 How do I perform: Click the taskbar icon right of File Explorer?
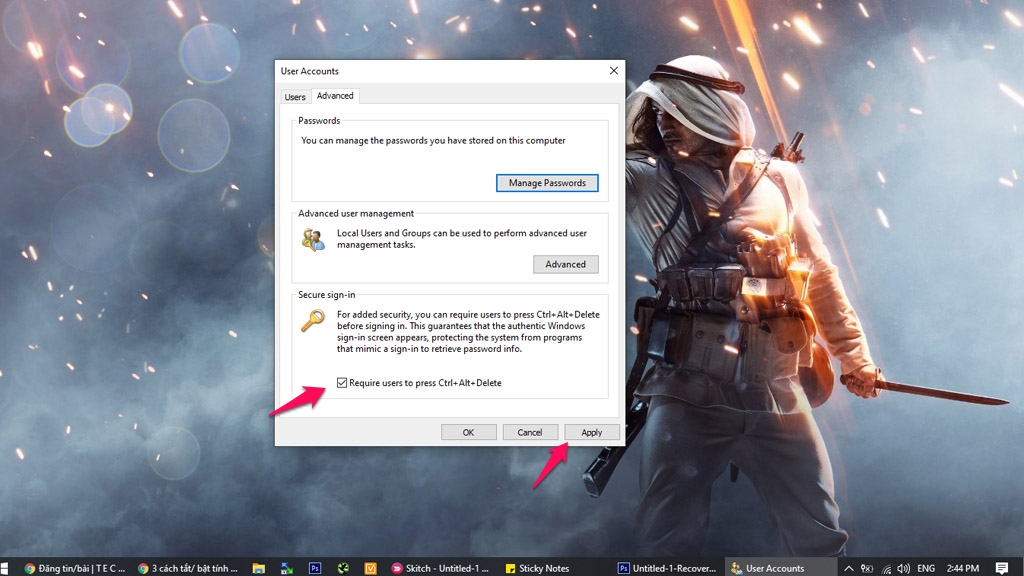click(x=287, y=568)
